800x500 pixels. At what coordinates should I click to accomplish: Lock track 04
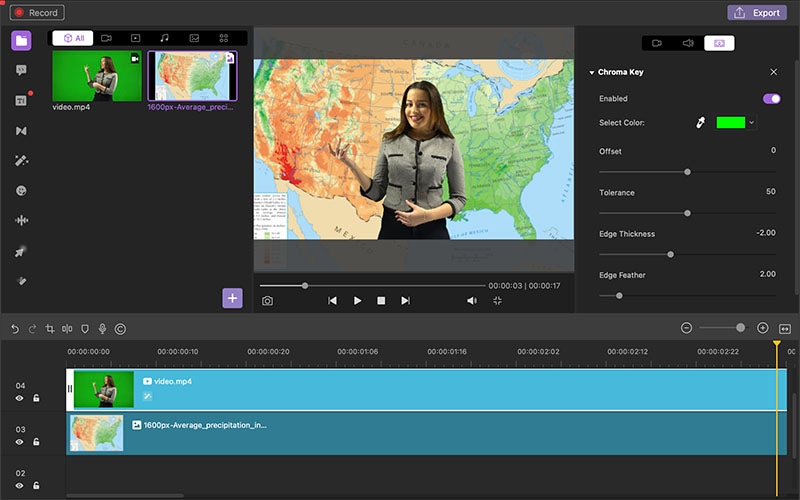pos(36,398)
